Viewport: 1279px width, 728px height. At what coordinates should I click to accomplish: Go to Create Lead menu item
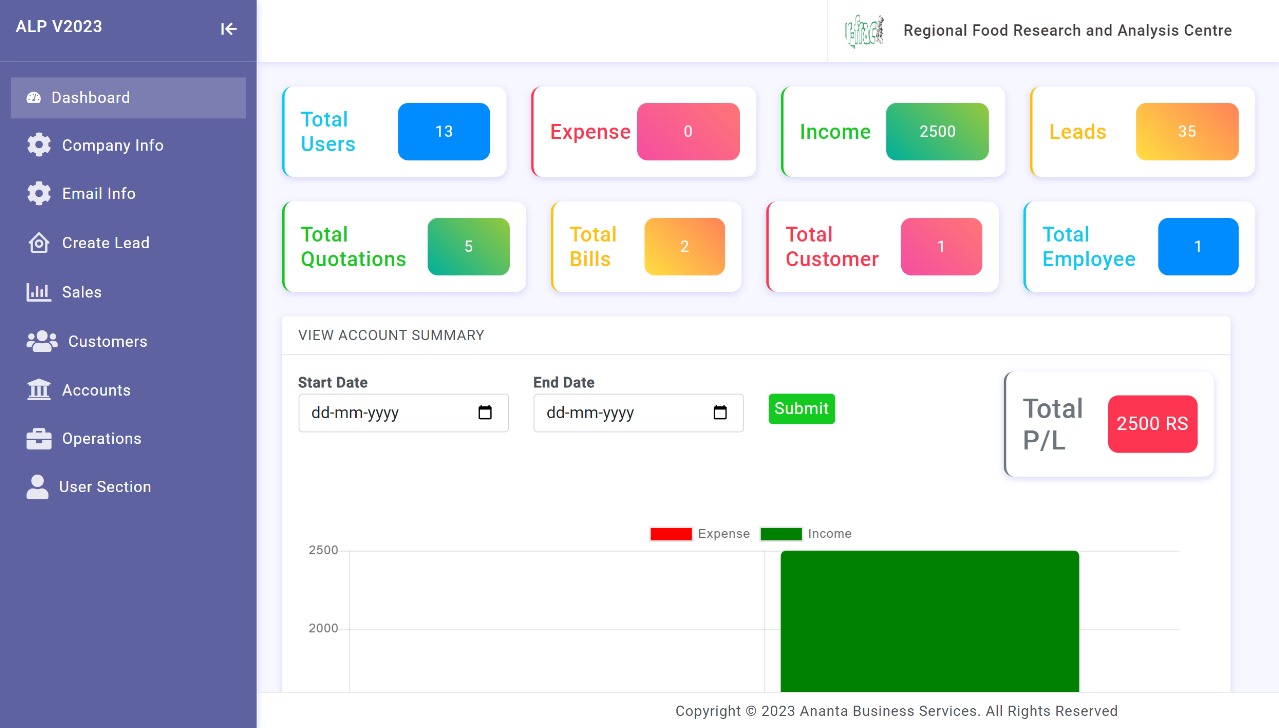click(128, 243)
